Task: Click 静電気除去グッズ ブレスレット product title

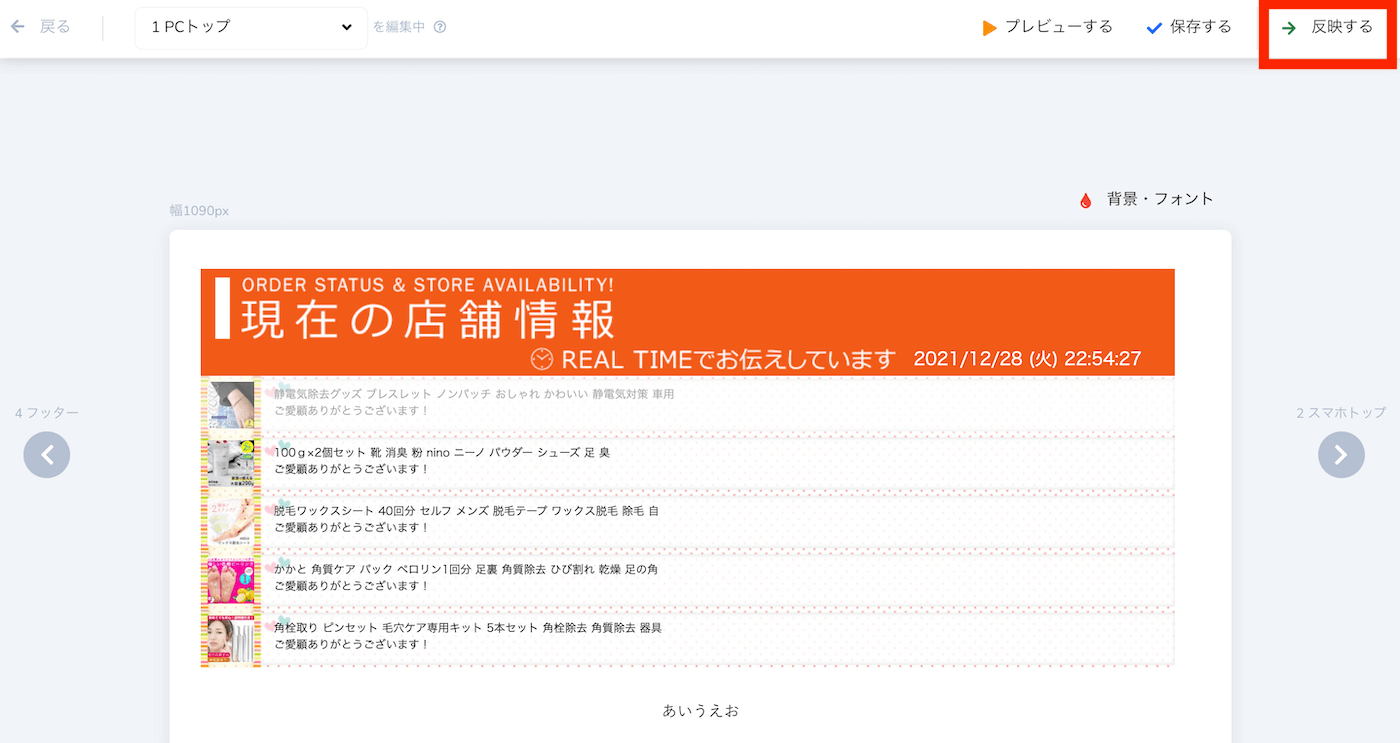Action: [x=474, y=394]
